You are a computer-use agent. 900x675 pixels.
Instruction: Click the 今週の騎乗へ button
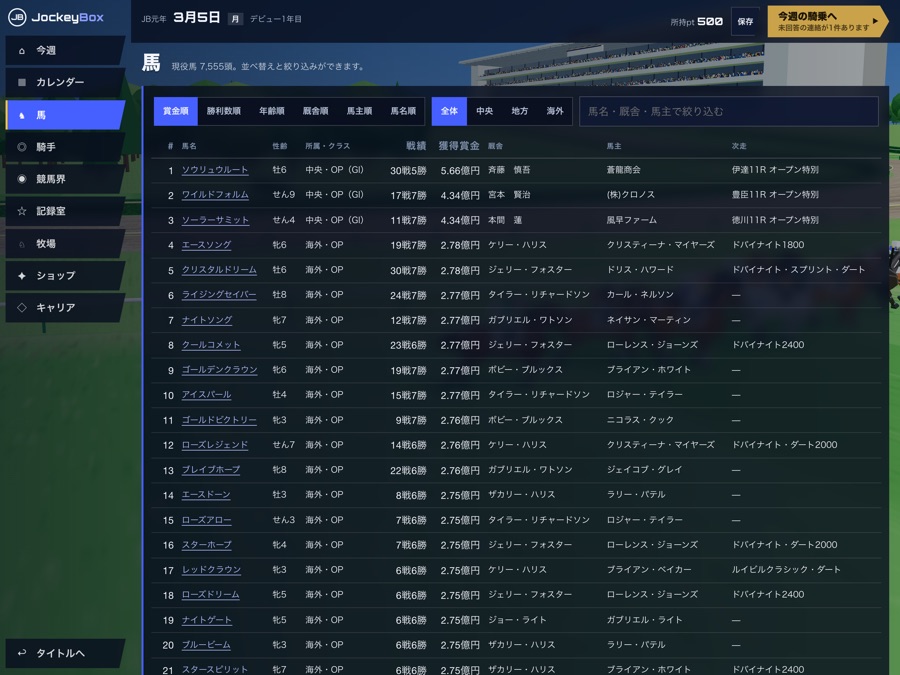[x=827, y=21]
